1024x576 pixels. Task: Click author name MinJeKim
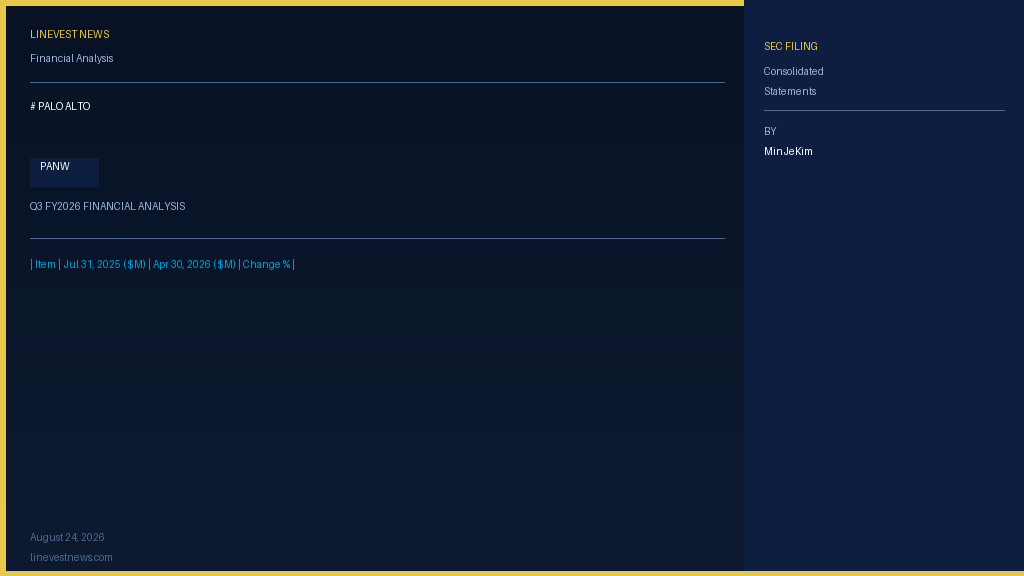(788, 152)
